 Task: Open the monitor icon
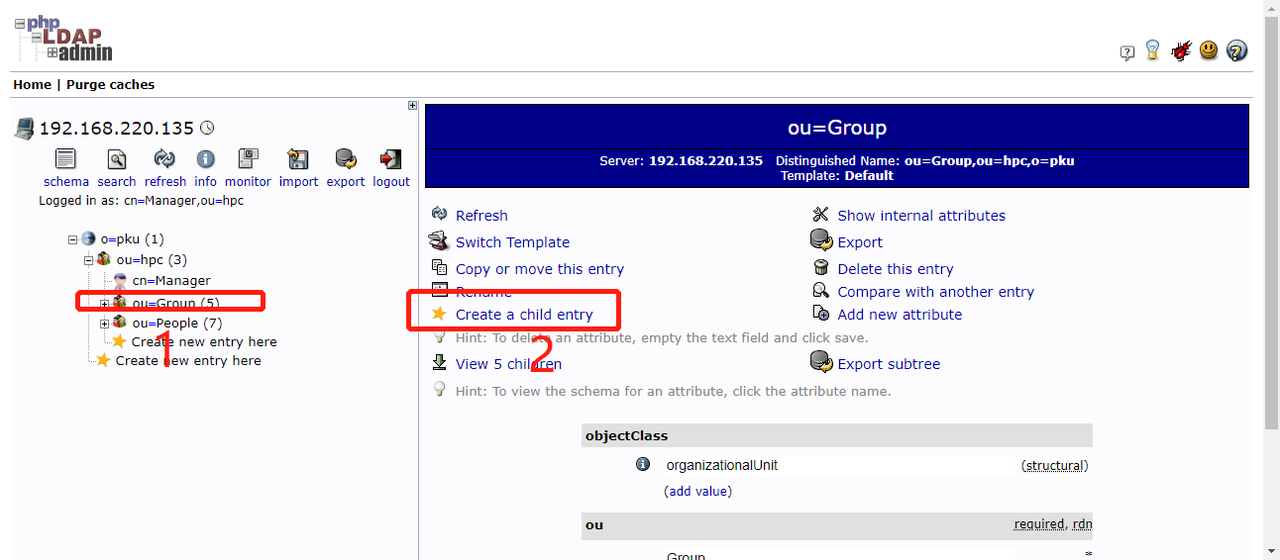click(x=248, y=159)
